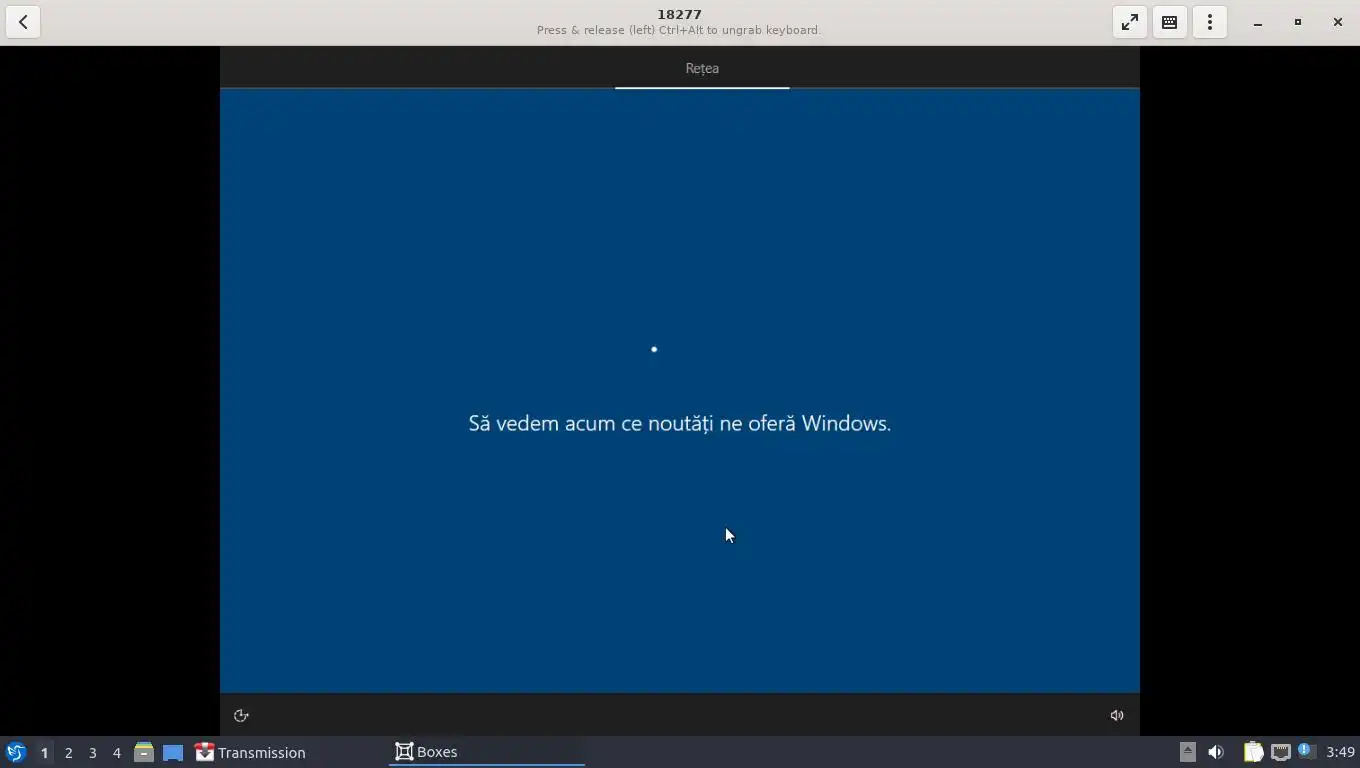
Task: Open the three-dot actions menu
Action: click(1209, 22)
